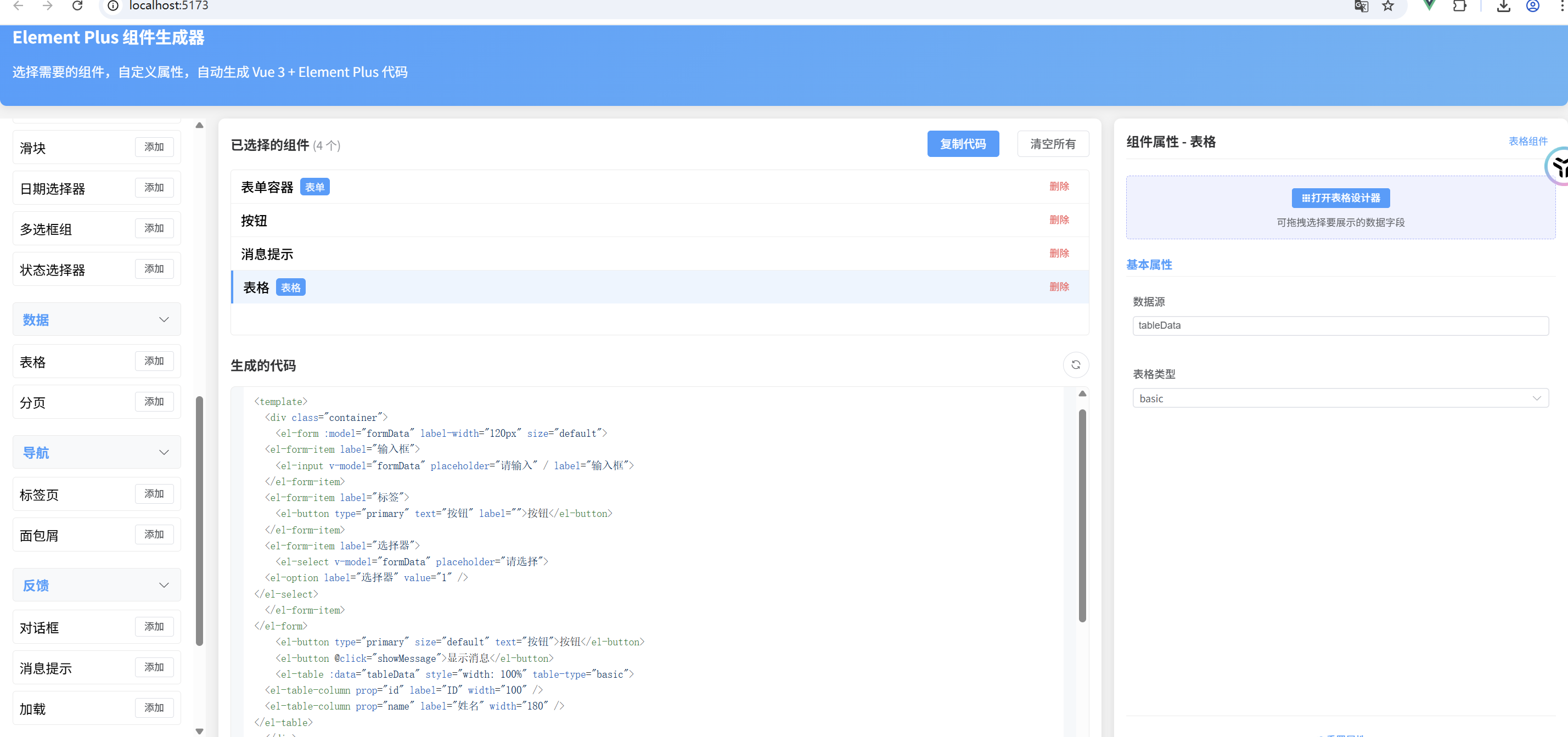Screen dimensions: 1568x737
Task: Click the 复制代码 button
Action: pos(962,144)
